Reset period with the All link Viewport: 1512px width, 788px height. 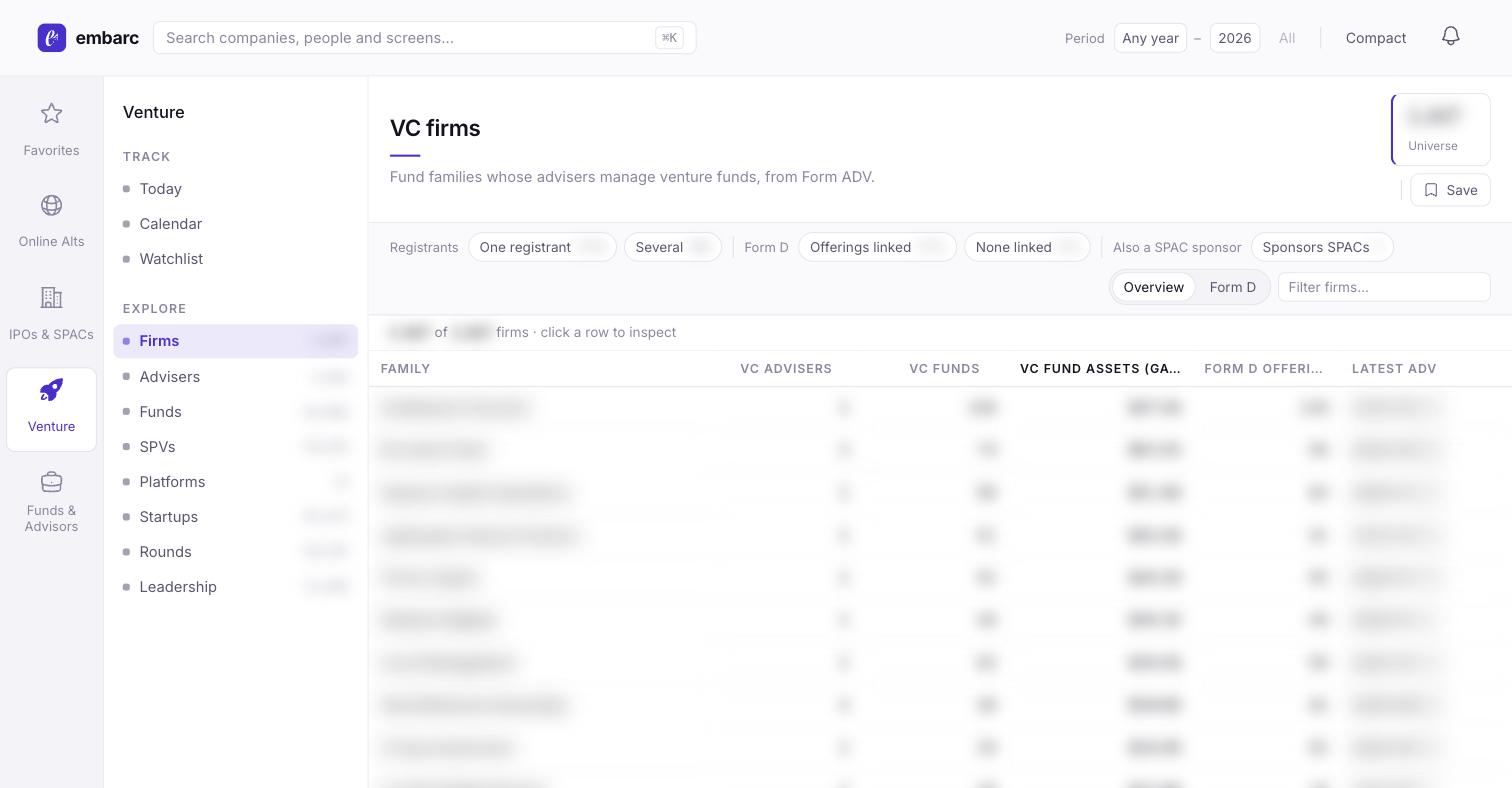tap(1287, 38)
